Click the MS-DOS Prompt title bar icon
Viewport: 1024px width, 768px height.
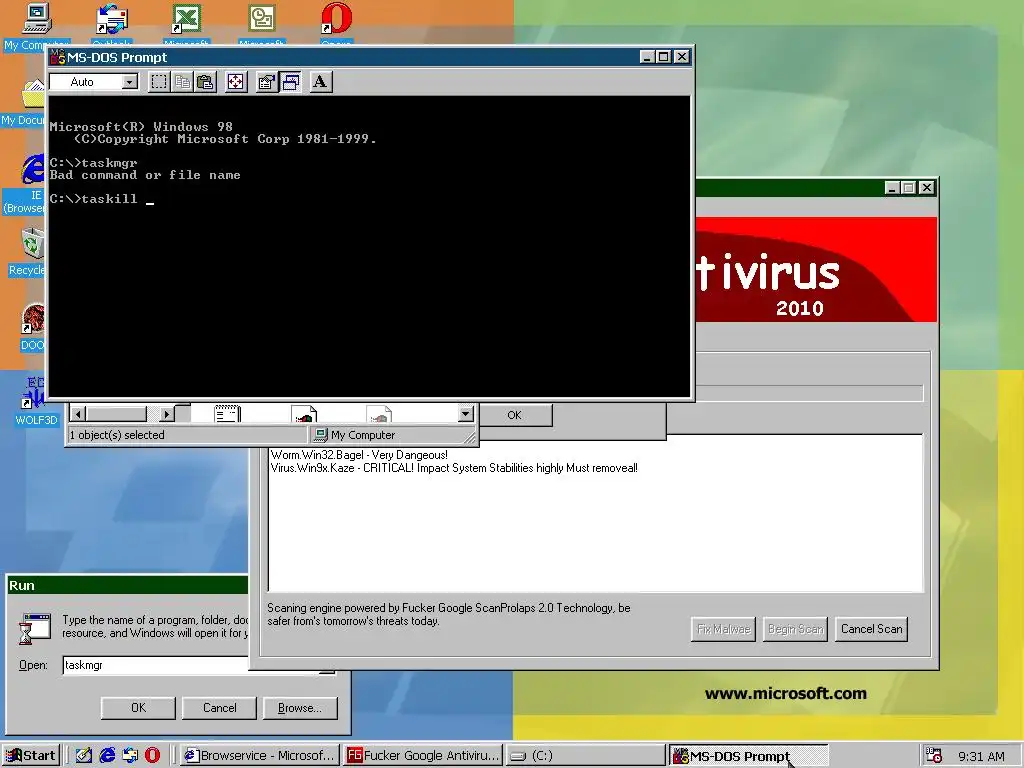coord(58,57)
